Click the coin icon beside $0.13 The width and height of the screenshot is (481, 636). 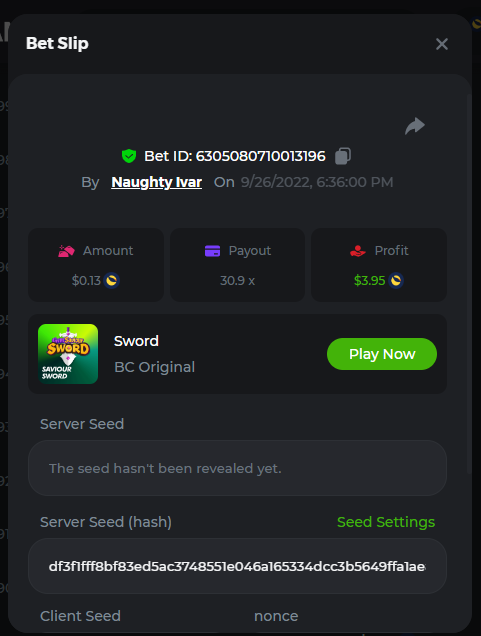(112, 280)
